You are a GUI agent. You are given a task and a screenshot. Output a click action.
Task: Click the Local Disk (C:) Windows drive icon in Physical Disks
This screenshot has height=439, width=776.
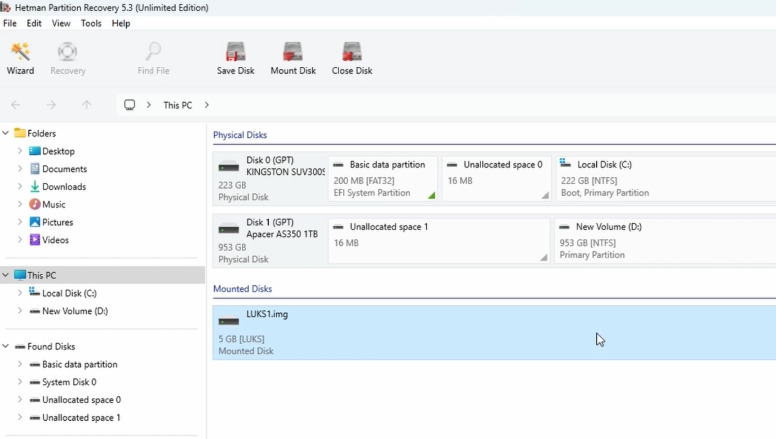click(x=565, y=163)
